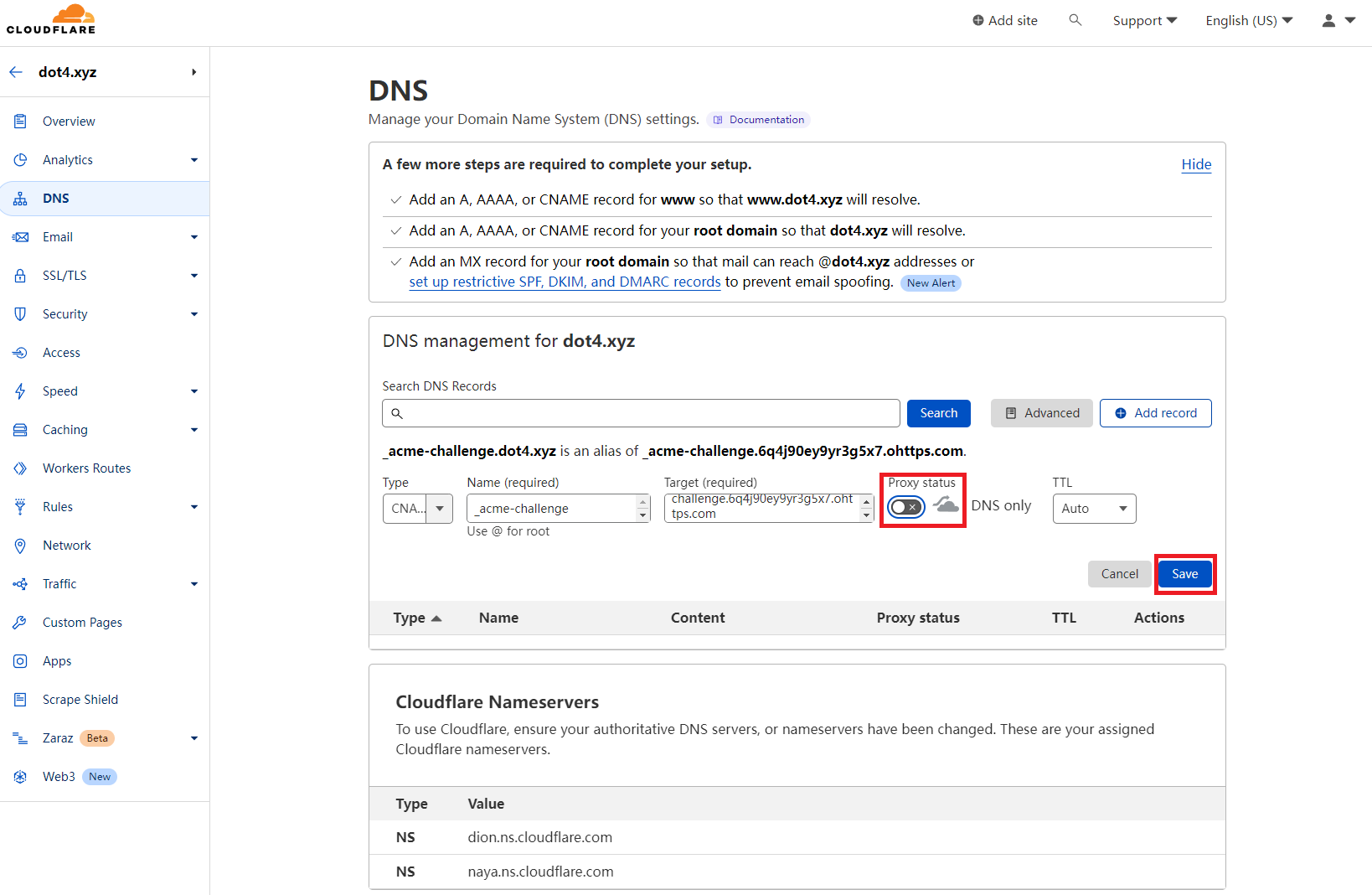1372x895 pixels.
Task: Open Workers Routes in sidebar
Action: 86,468
